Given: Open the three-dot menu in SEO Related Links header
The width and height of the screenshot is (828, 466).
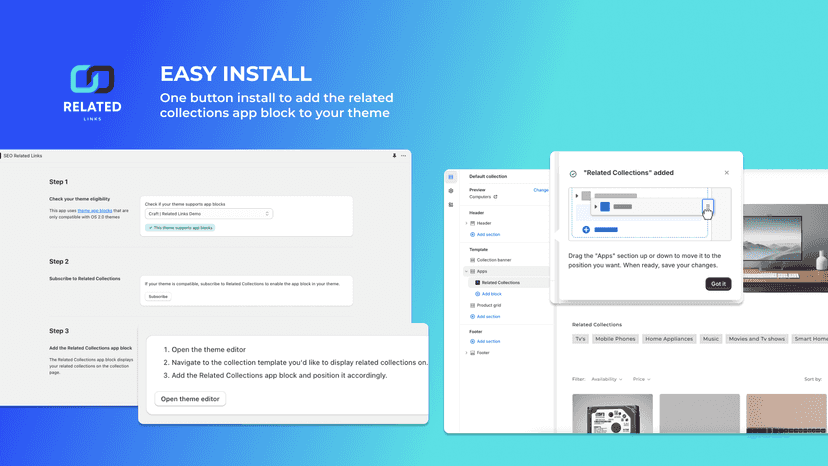Looking at the screenshot, I should [x=403, y=156].
